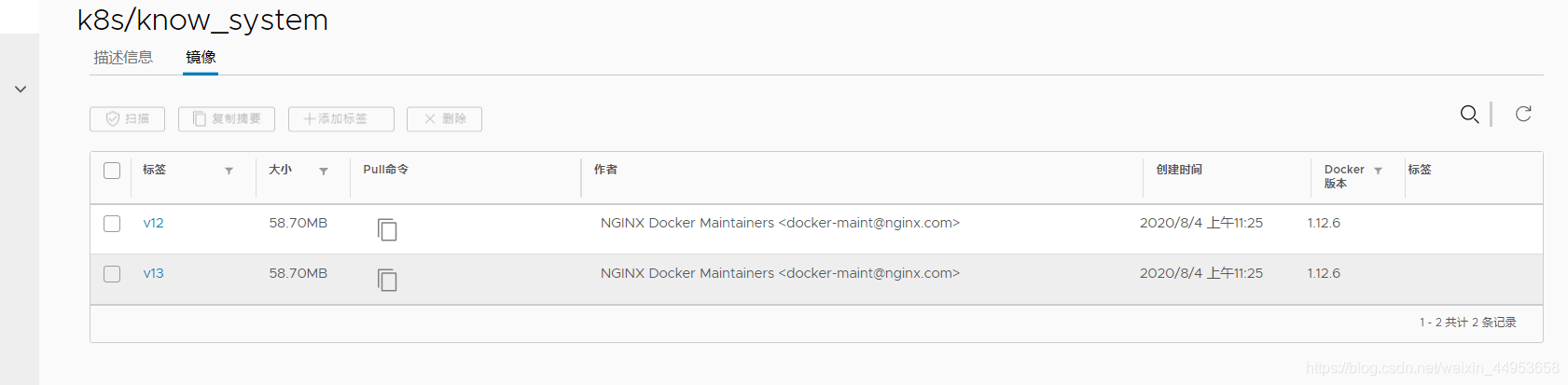Image resolution: width=1568 pixels, height=385 pixels.
Task: Select the 镜像 images tab
Action: pos(201,58)
